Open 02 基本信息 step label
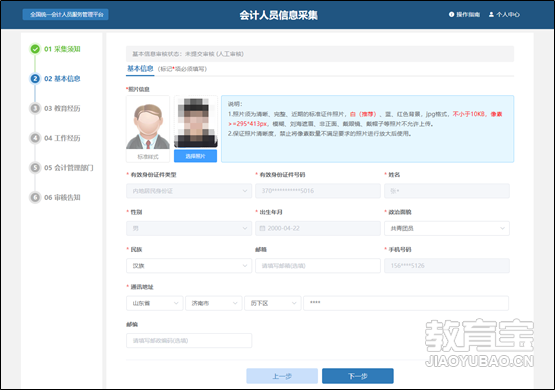This screenshot has height=390, width=555. pyautogui.click(x=62, y=79)
